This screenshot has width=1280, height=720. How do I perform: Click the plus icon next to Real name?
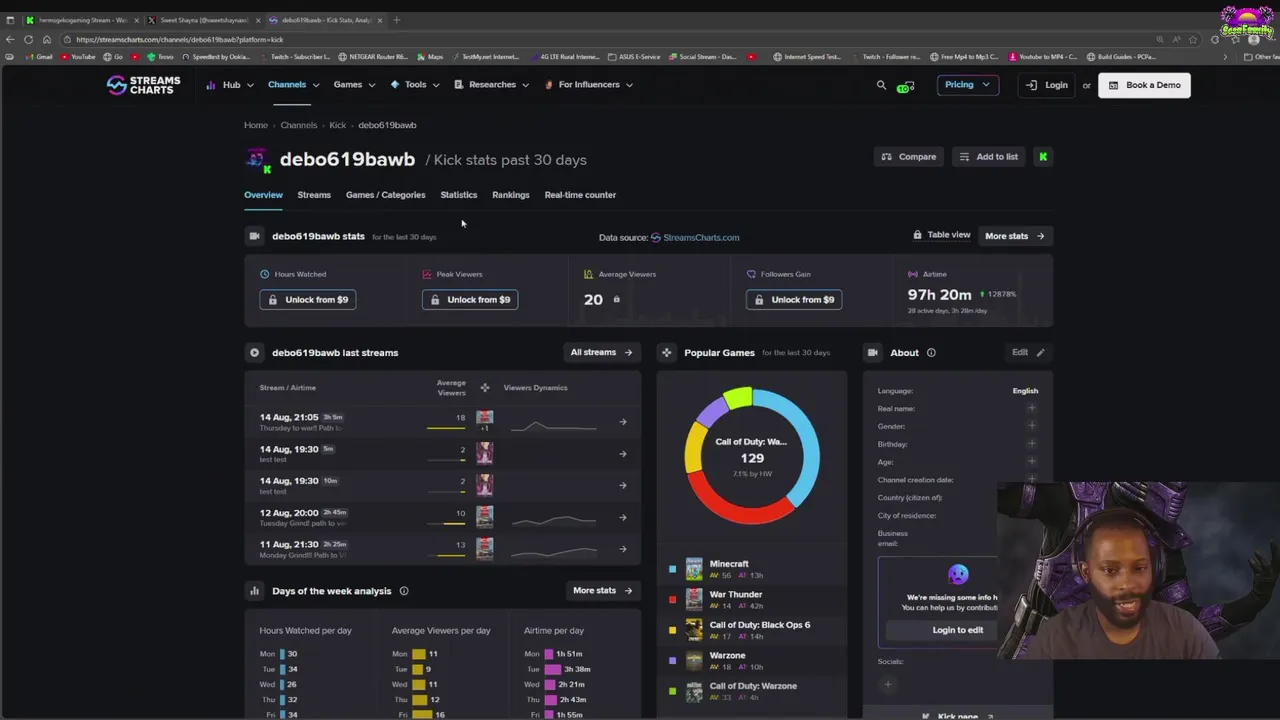(x=1031, y=408)
